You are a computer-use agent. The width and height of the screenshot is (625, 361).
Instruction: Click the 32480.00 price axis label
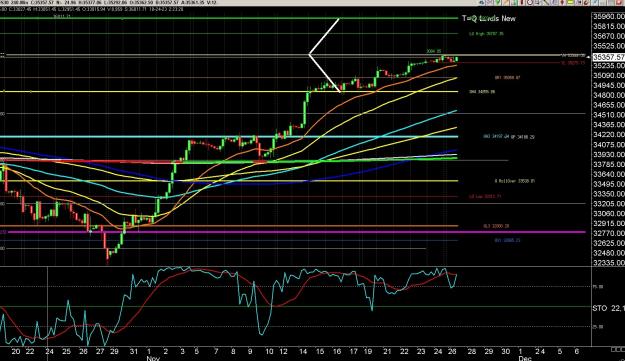point(609,253)
